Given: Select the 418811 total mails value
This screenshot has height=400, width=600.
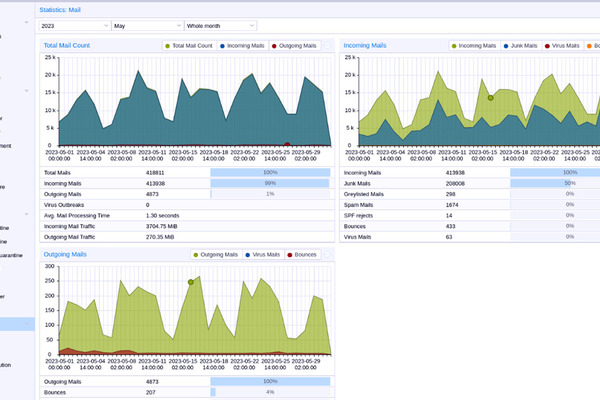Looking at the screenshot, I should pyautogui.click(x=155, y=173).
